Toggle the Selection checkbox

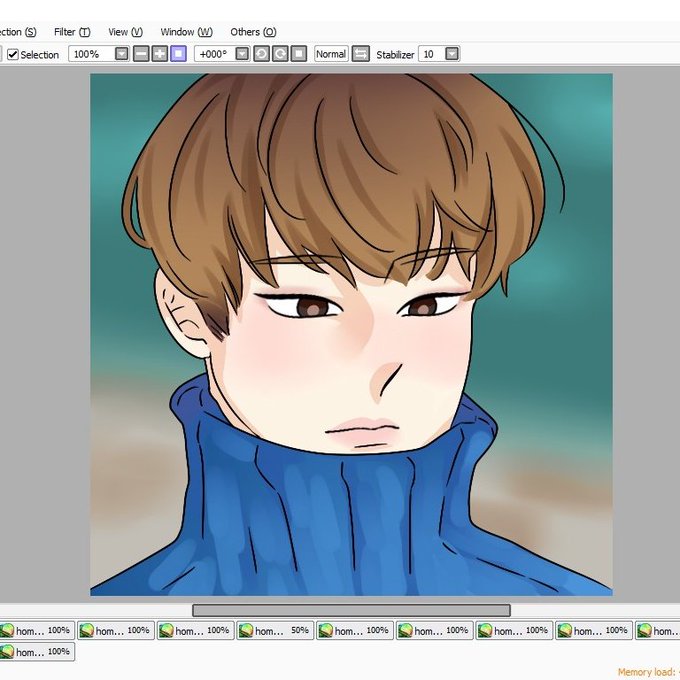point(13,54)
